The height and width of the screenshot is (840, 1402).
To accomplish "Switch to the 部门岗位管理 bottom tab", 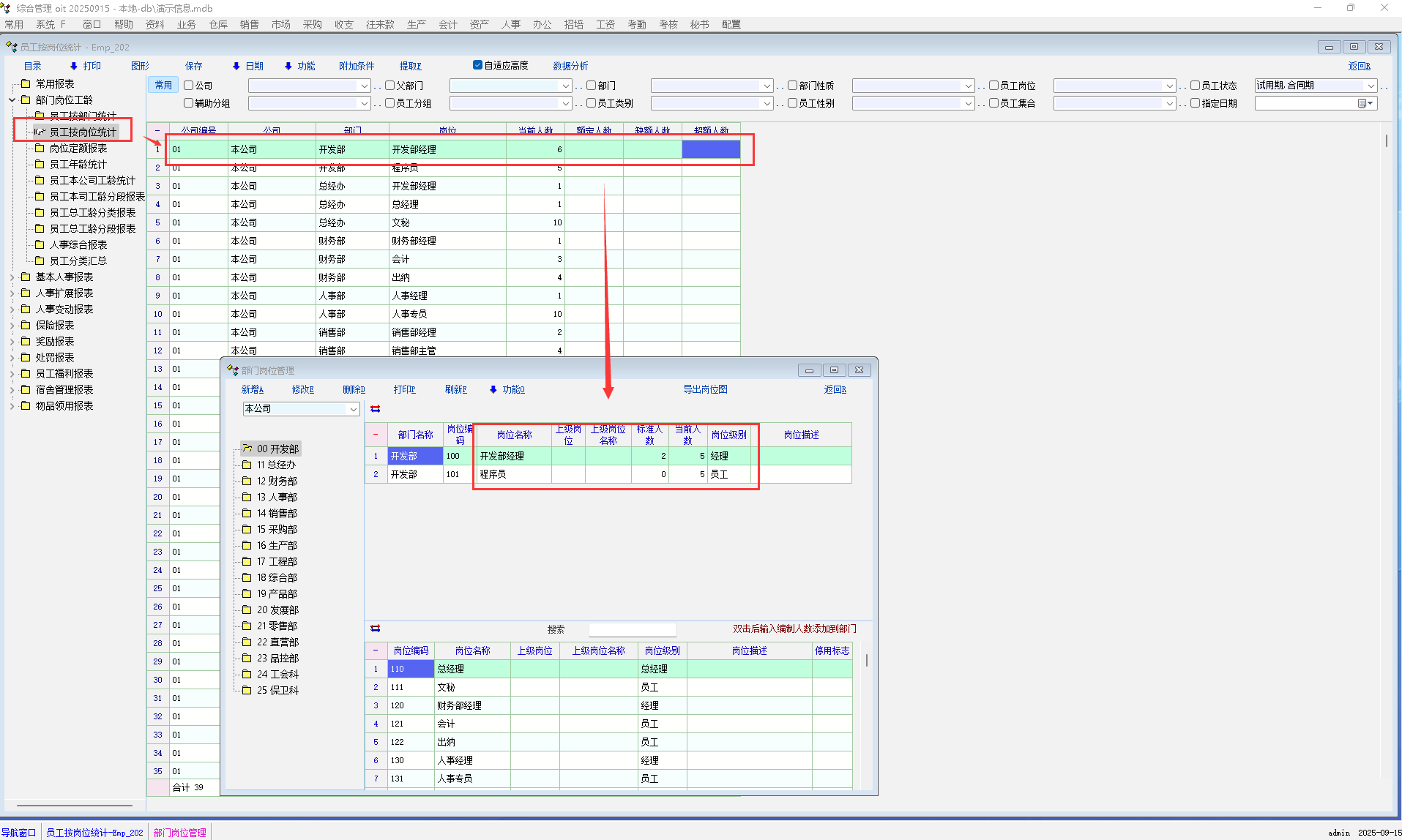I will click(x=179, y=832).
